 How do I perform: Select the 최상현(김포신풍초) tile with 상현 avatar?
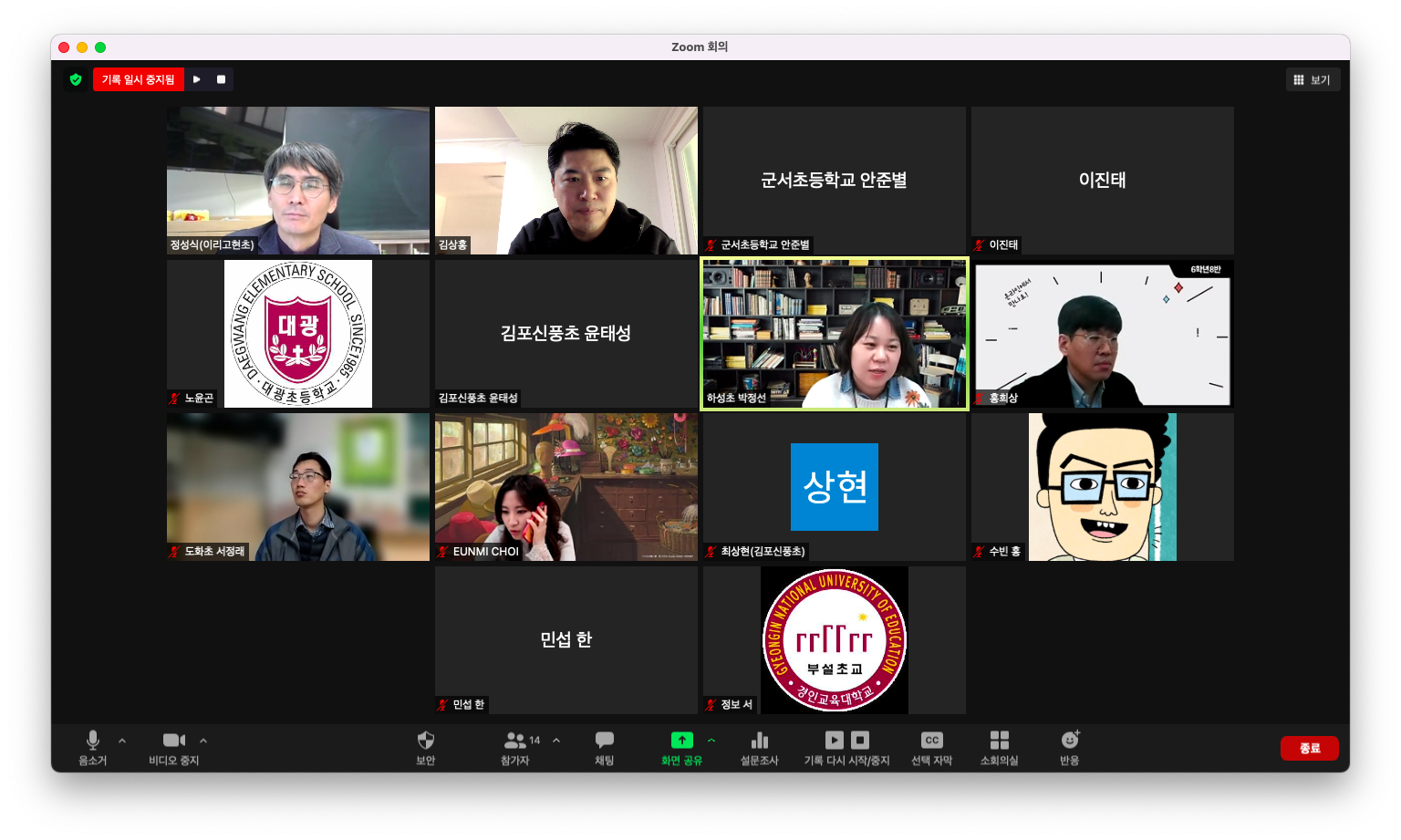pos(835,487)
